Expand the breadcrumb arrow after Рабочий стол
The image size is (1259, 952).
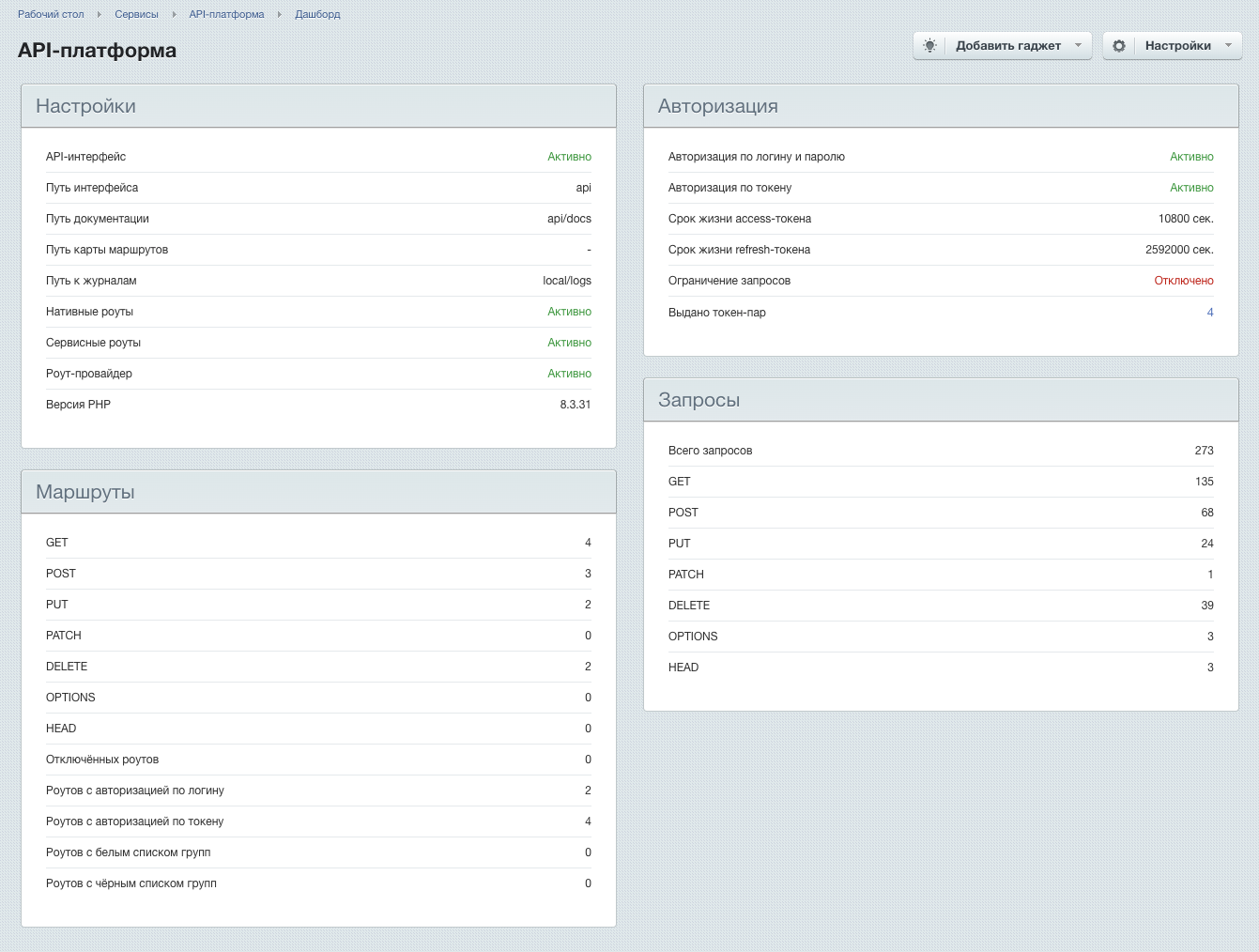pyautogui.click(x=99, y=14)
